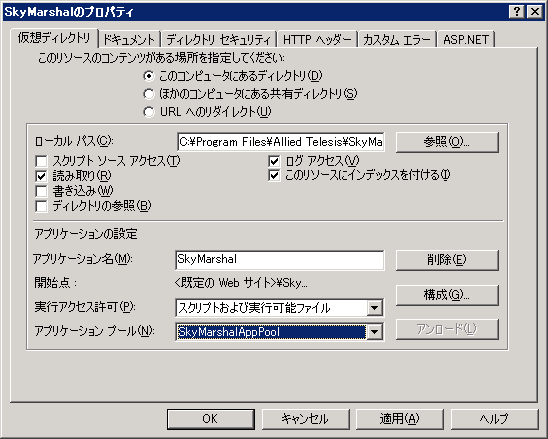Open the ヘルプ button
The height and width of the screenshot is (439, 548).
495,419
